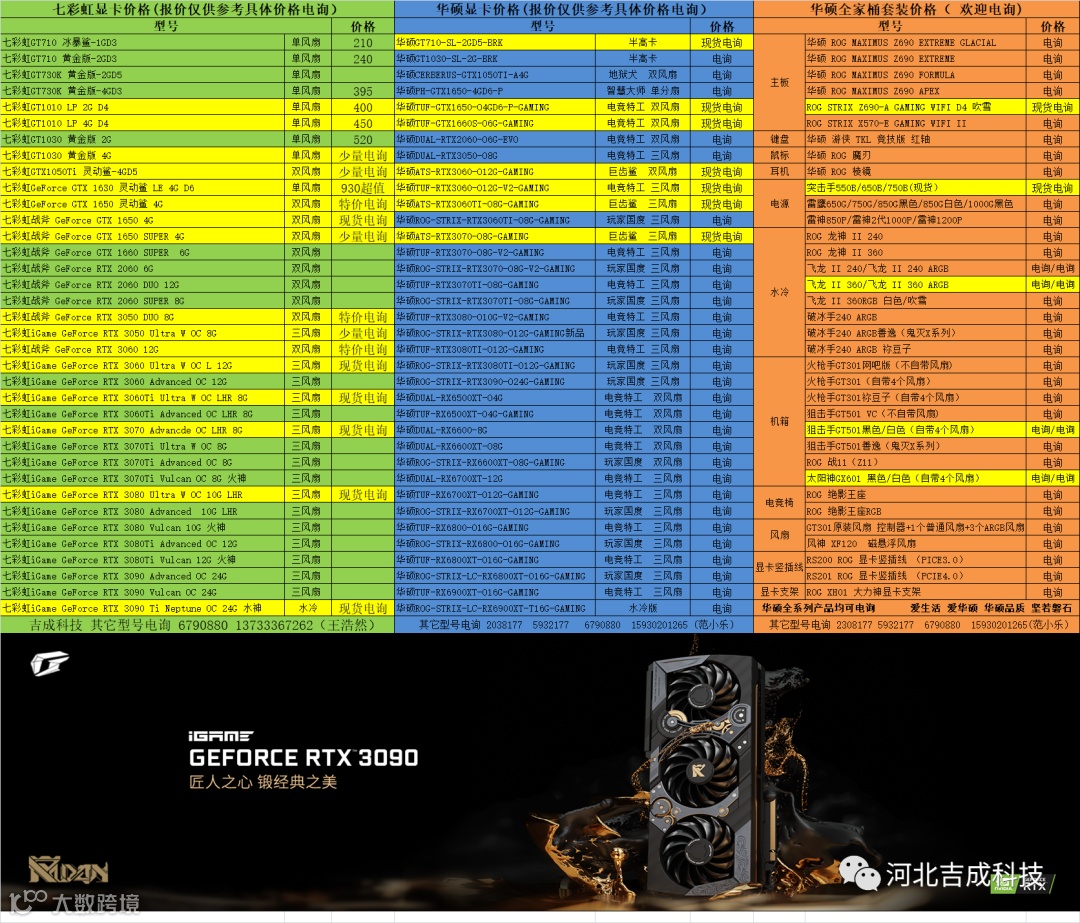This screenshot has width=1080, height=923.
Task: Click the GEFORCE RTX 3090 banner headline
Action: (304, 758)
